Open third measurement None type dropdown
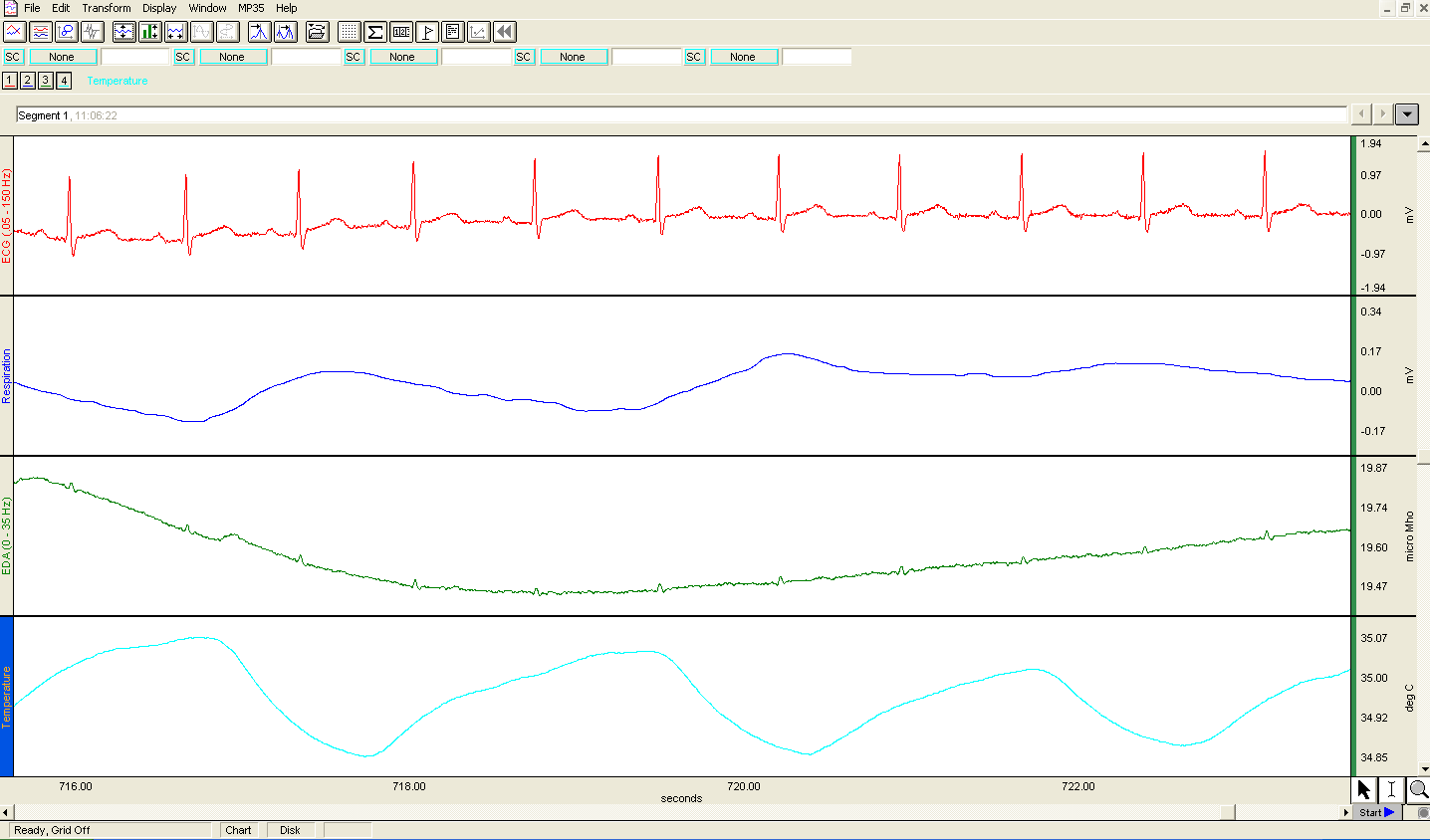The image size is (1430, 840). pos(403,57)
